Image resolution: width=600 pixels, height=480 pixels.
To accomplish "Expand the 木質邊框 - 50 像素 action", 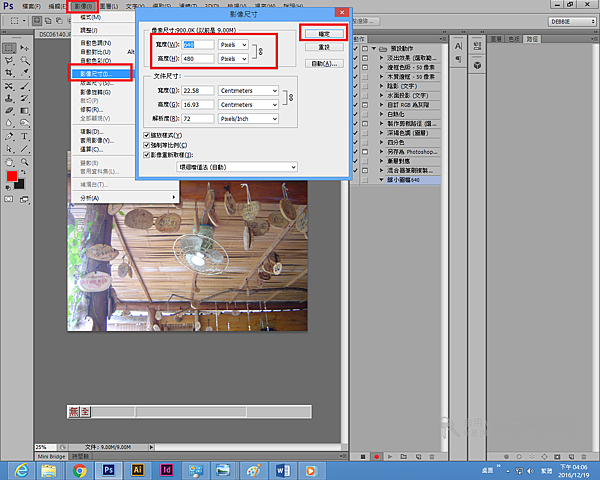I will (x=381, y=77).
